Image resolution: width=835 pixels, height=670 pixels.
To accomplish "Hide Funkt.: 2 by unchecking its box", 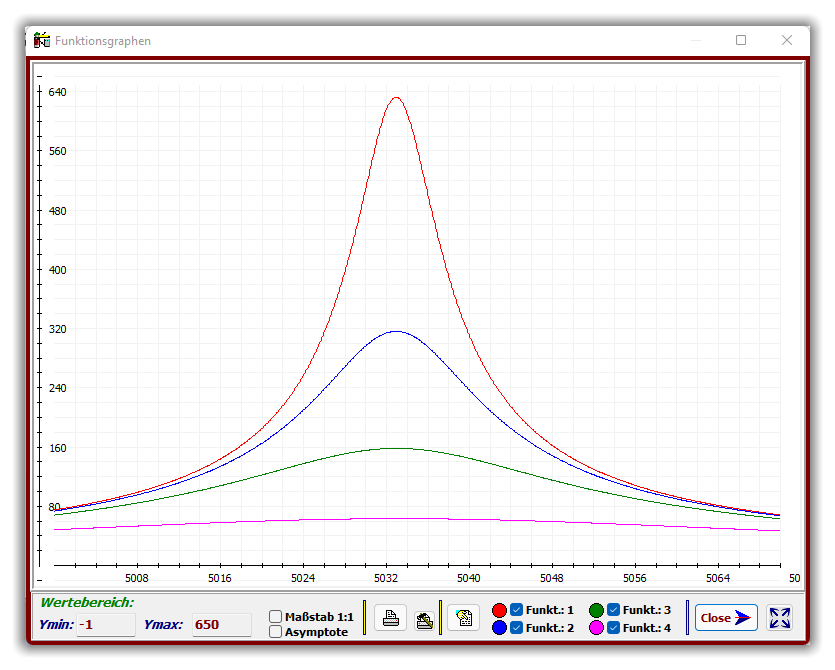I will click(517, 628).
